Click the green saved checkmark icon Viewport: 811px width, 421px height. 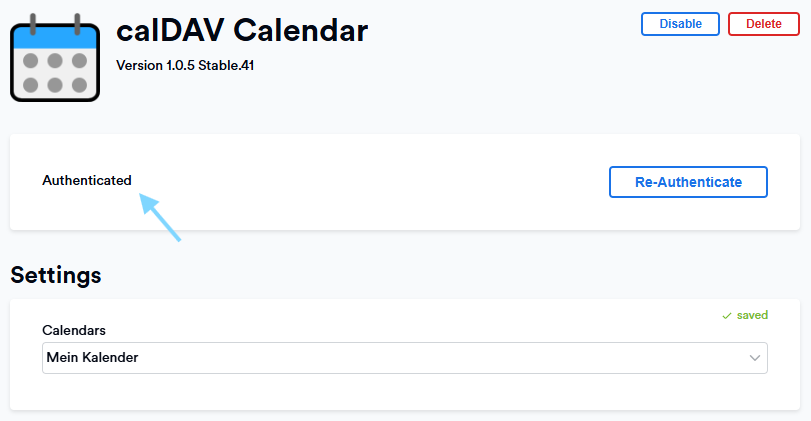tap(727, 315)
